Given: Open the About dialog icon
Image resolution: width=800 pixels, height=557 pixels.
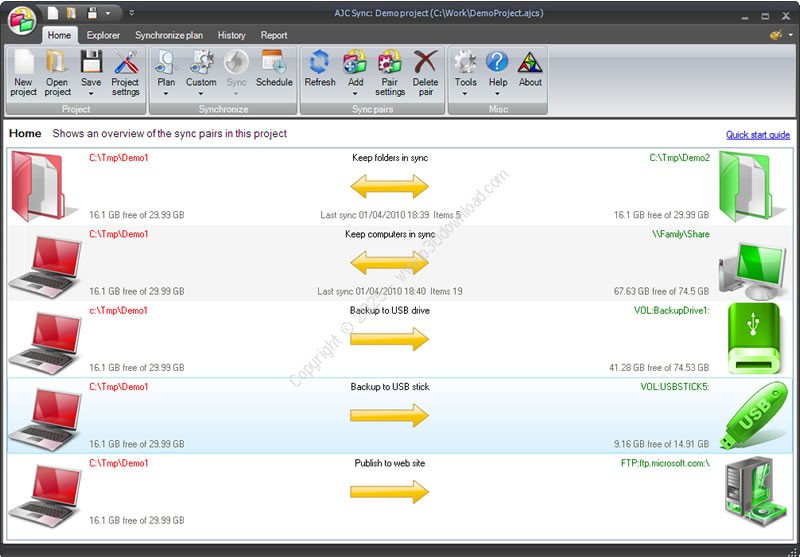Looking at the screenshot, I should coord(530,64).
